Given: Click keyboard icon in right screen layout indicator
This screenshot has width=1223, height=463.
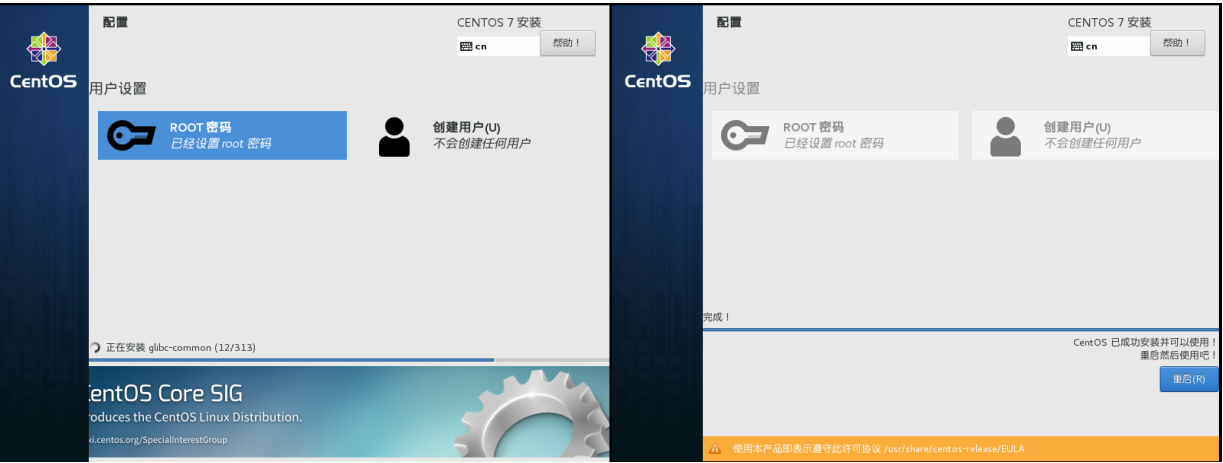Looking at the screenshot, I should 1076,47.
